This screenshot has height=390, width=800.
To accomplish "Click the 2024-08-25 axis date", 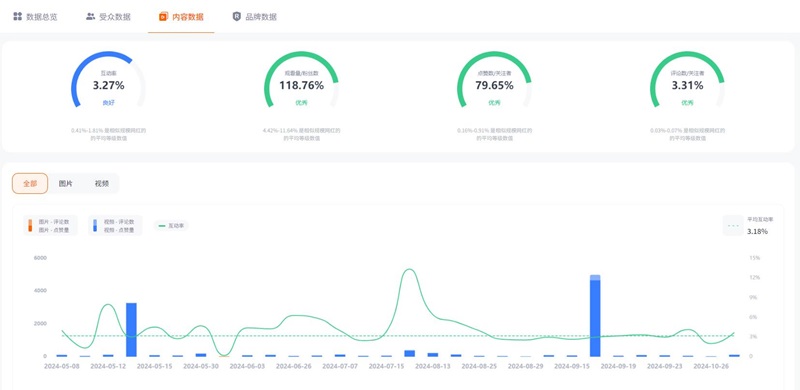I will point(479,366).
